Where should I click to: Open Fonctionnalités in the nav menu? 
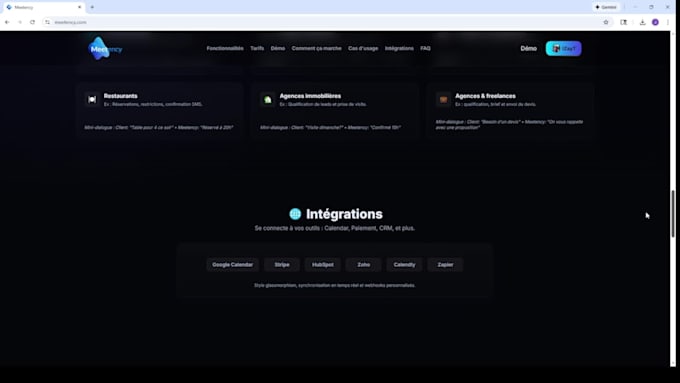click(225, 49)
